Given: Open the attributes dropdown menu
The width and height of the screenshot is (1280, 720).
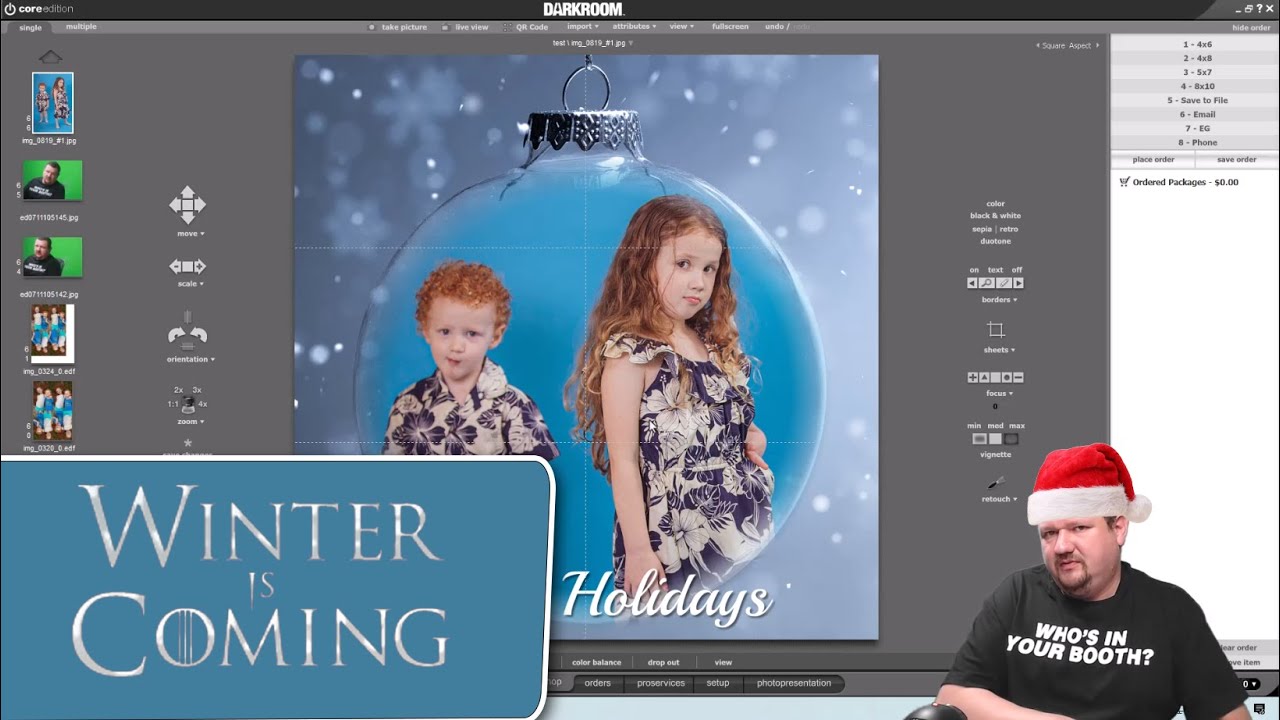Looking at the screenshot, I should (634, 26).
